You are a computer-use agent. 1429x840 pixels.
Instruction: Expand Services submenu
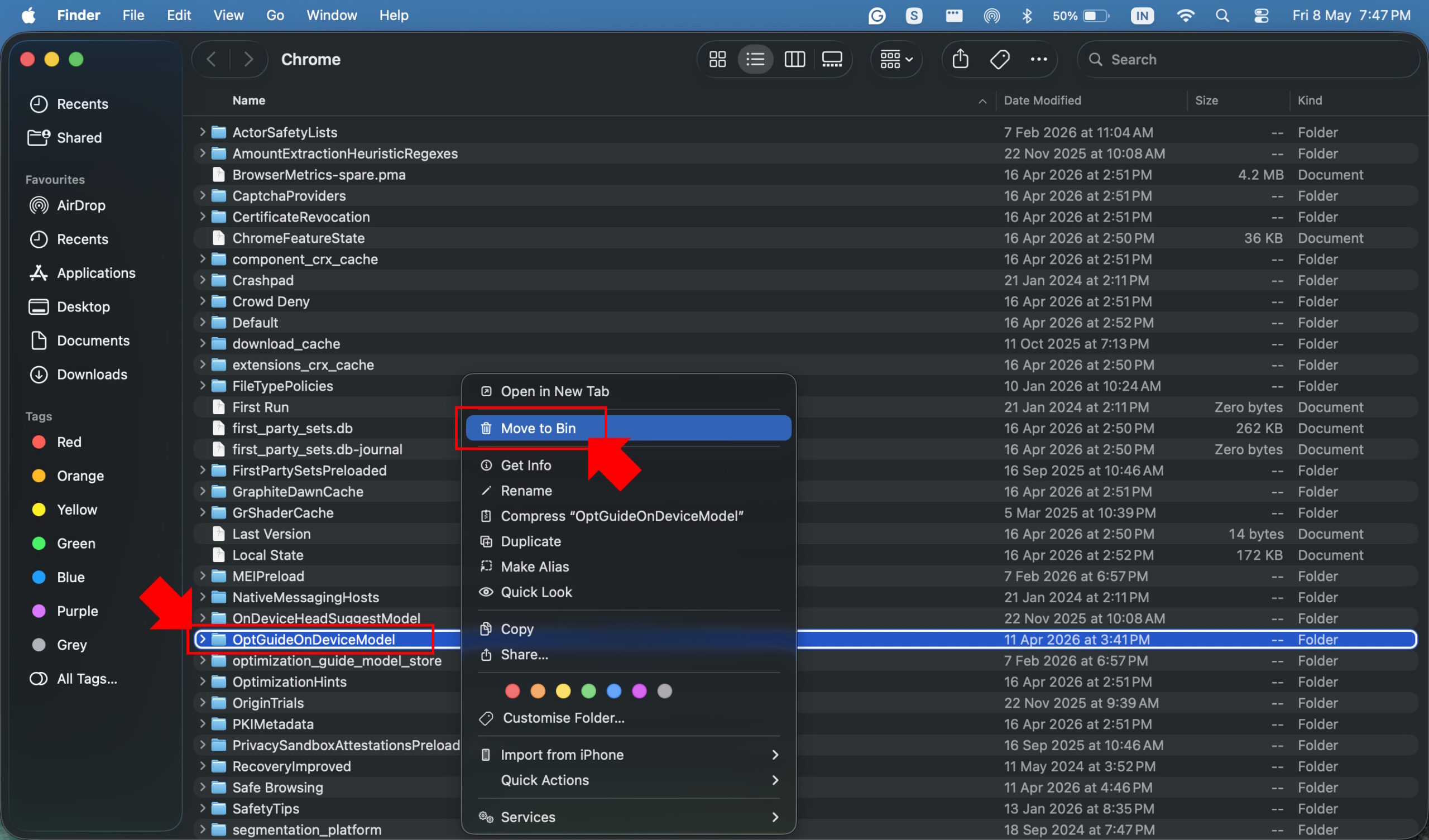[x=629, y=817]
